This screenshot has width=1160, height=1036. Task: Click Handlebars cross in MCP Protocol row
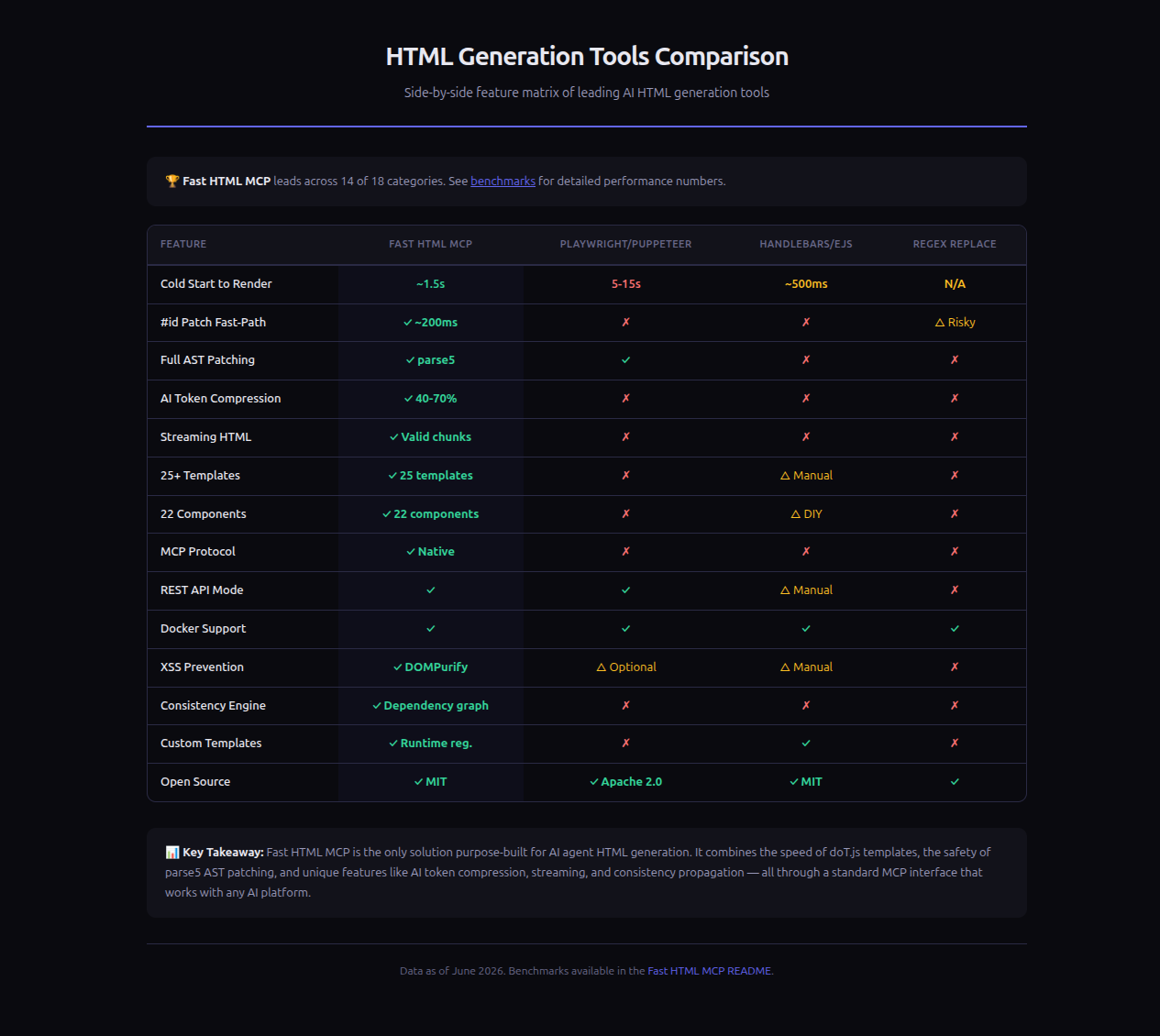(806, 552)
